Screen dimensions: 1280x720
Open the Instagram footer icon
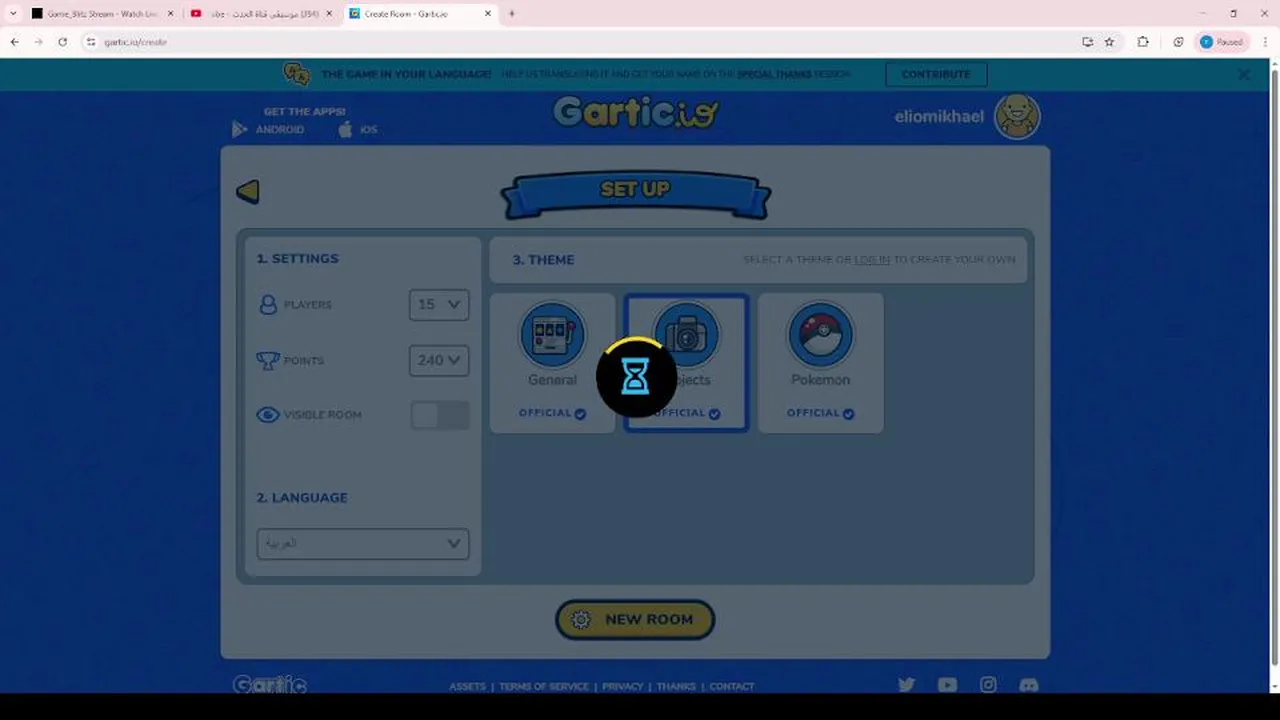point(988,685)
